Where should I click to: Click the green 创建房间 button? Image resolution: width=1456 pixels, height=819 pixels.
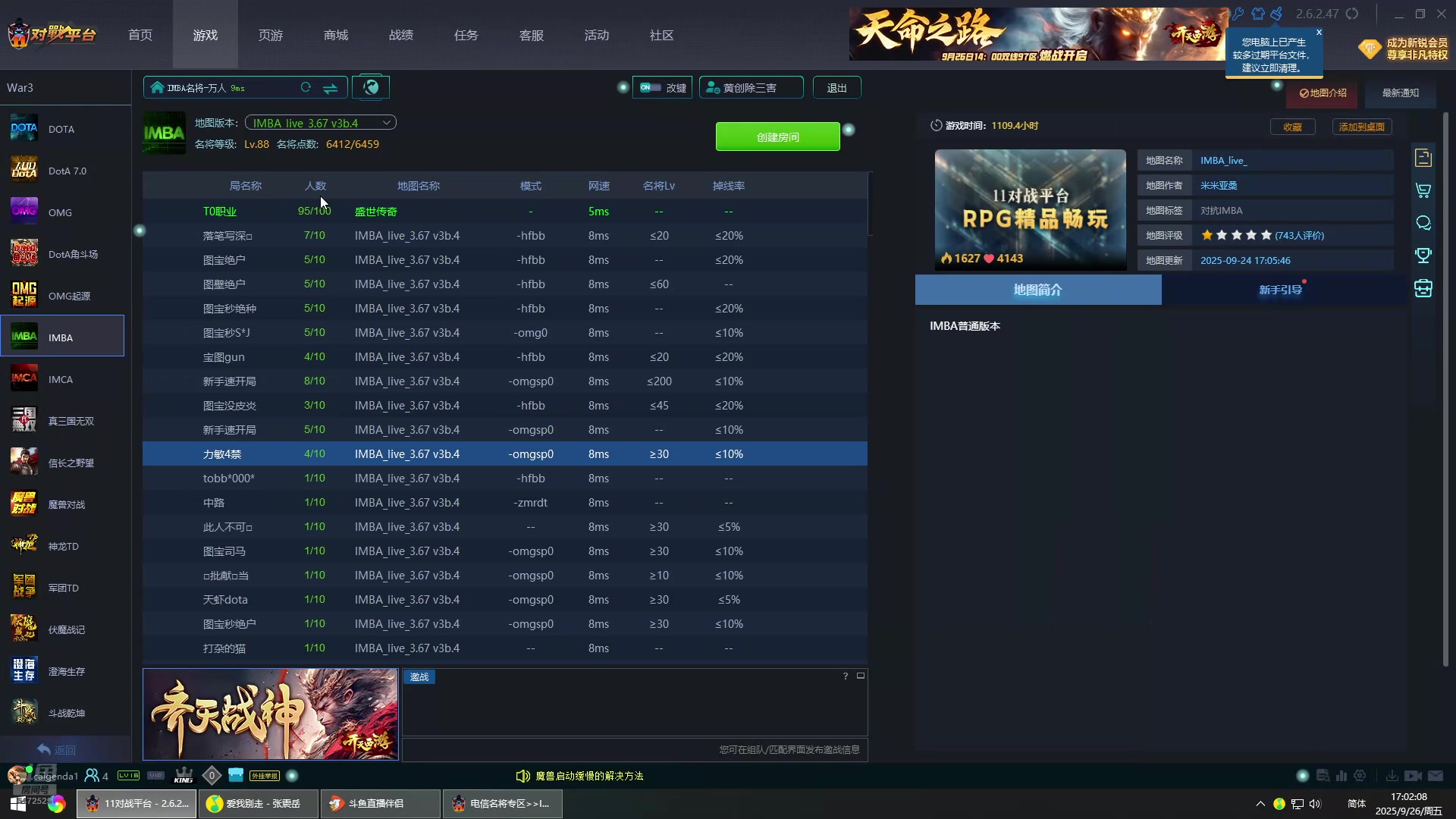[777, 137]
